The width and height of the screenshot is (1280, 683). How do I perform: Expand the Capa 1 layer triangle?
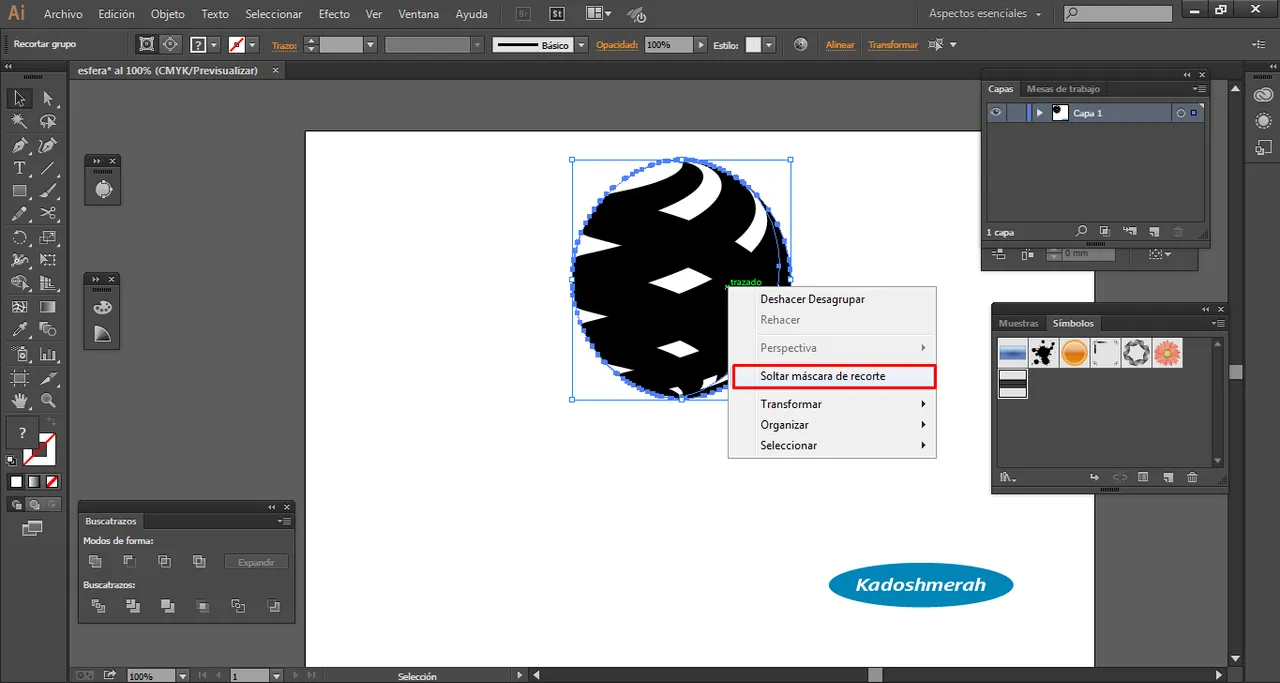tap(1040, 113)
